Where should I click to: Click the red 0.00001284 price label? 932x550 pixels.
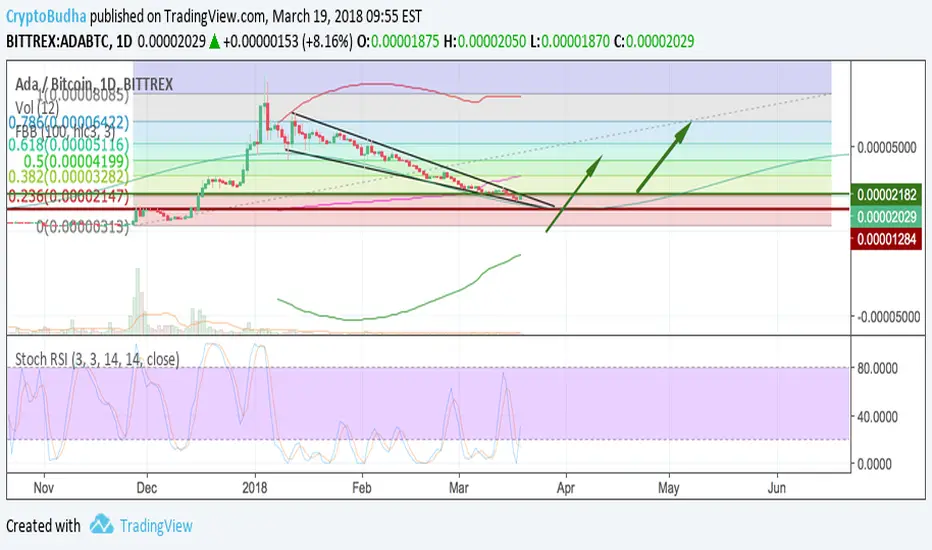pos(886,240)
